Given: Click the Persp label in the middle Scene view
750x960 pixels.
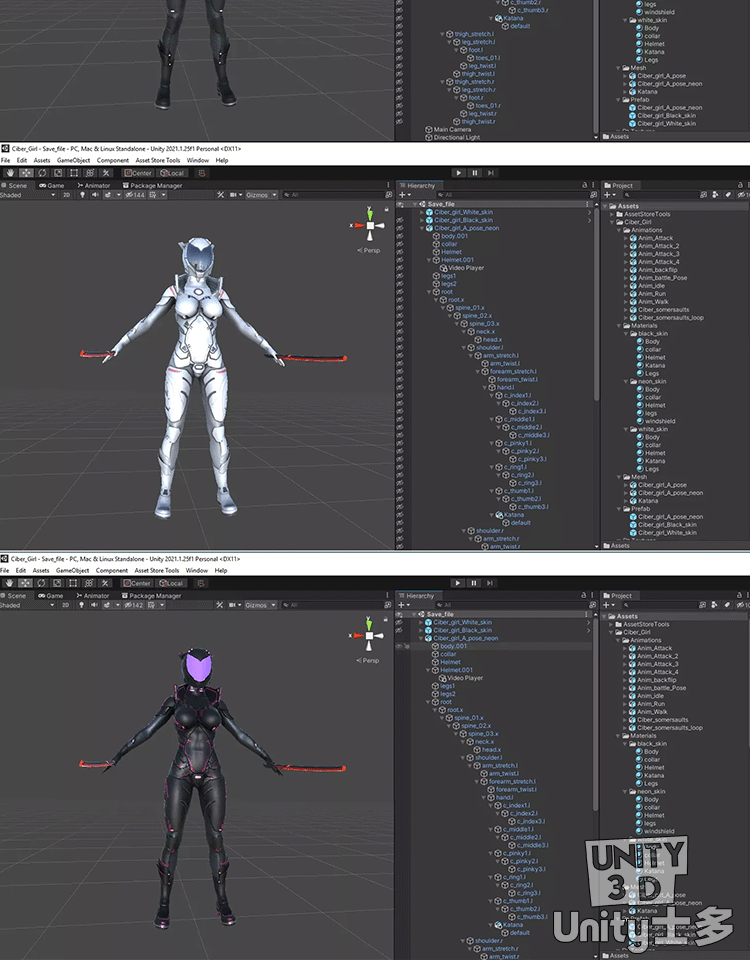Looking at the screenshot, I should pyautogui.click(x=369, y=250).
